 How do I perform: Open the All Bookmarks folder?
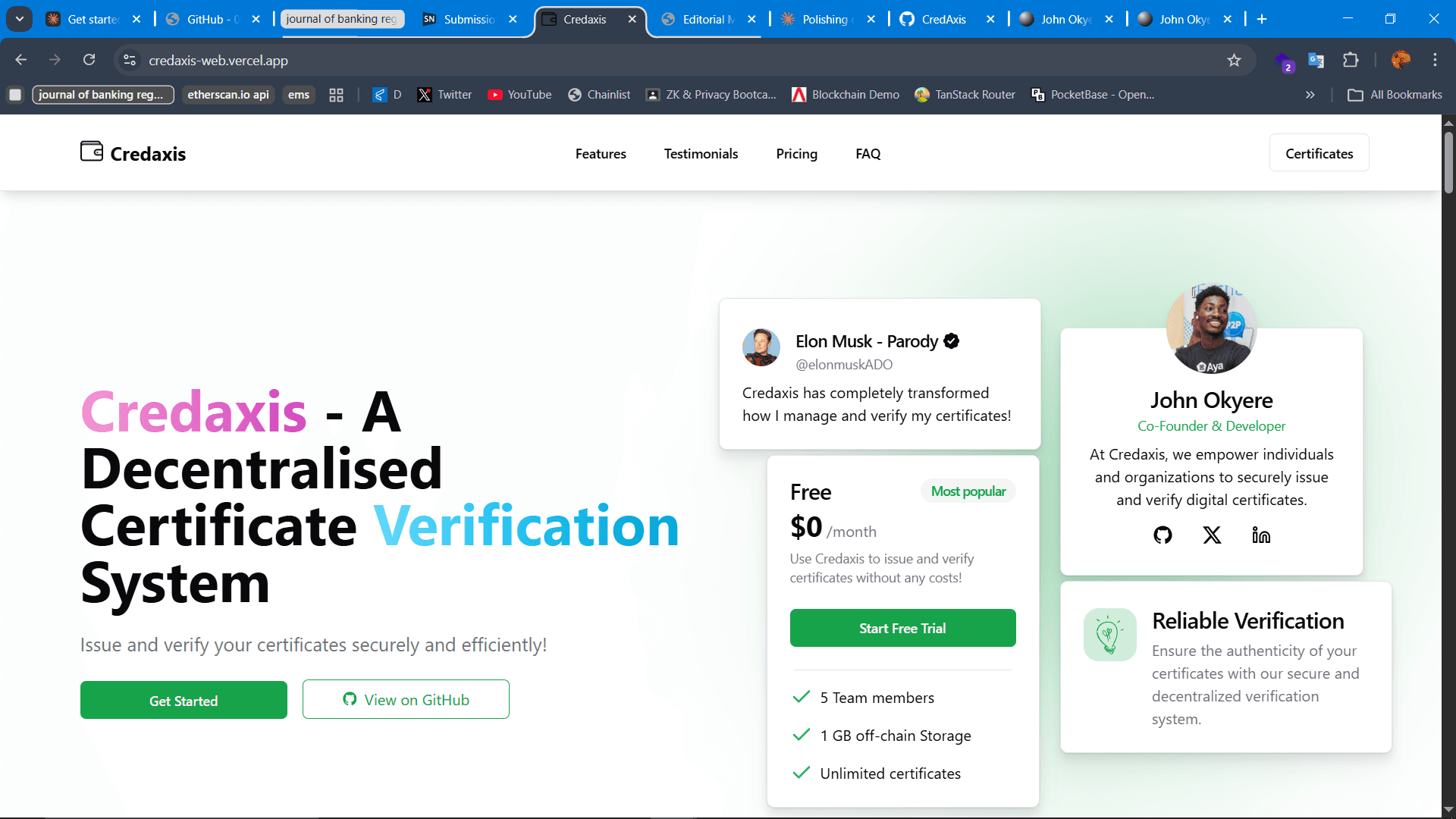[1395, 95]
